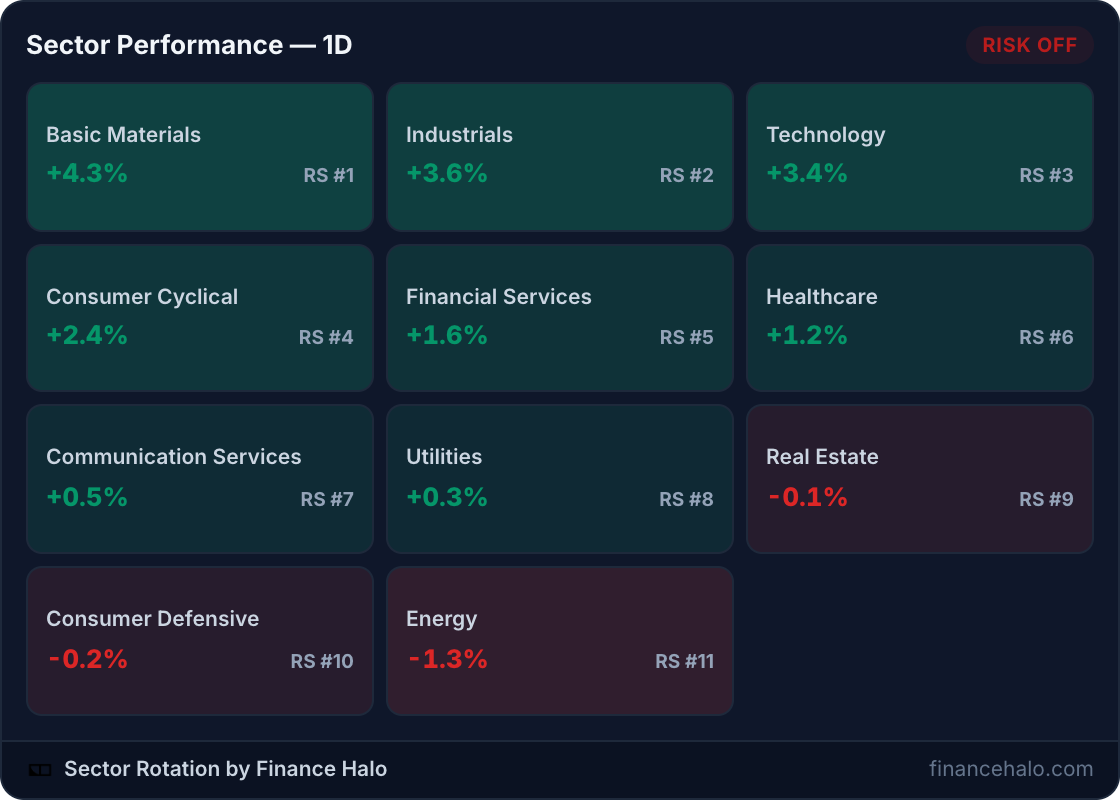
Task: Click the Finance Halo logo icon
Action: point(40,769)
